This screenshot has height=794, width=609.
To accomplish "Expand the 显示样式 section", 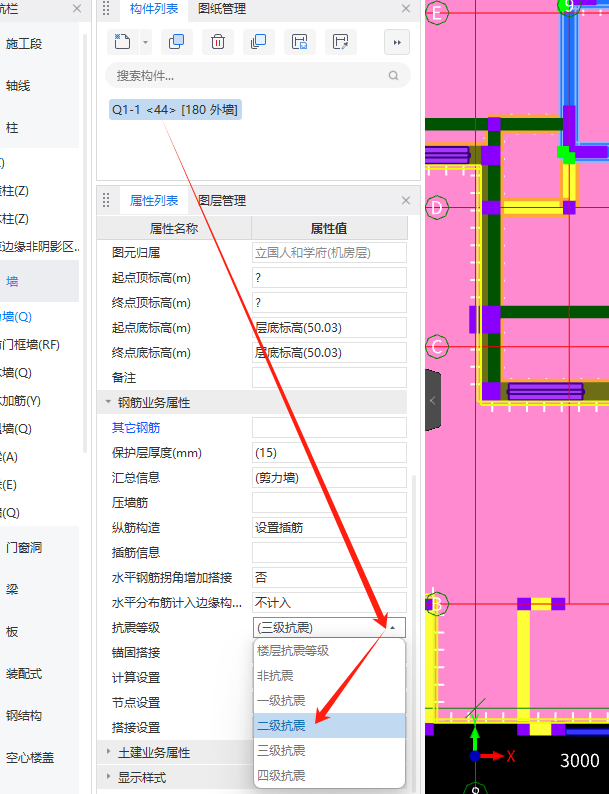I will (x=108, y=776).
